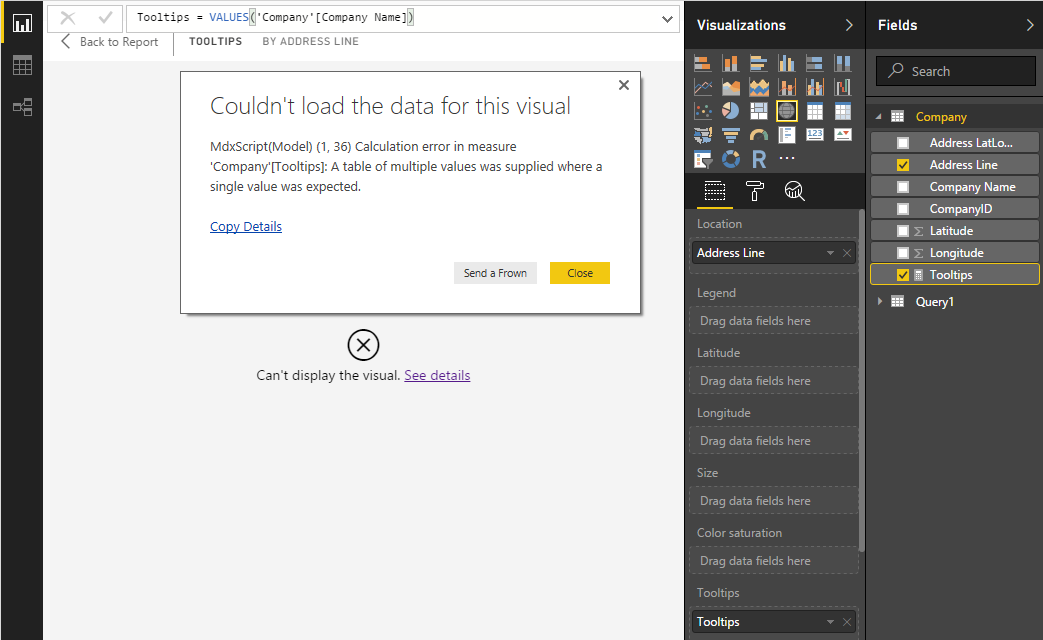This screenshot has height=640, width=1043.
Task: Select Line and stacked column chart visualization
Action: [x=787, y=87]
